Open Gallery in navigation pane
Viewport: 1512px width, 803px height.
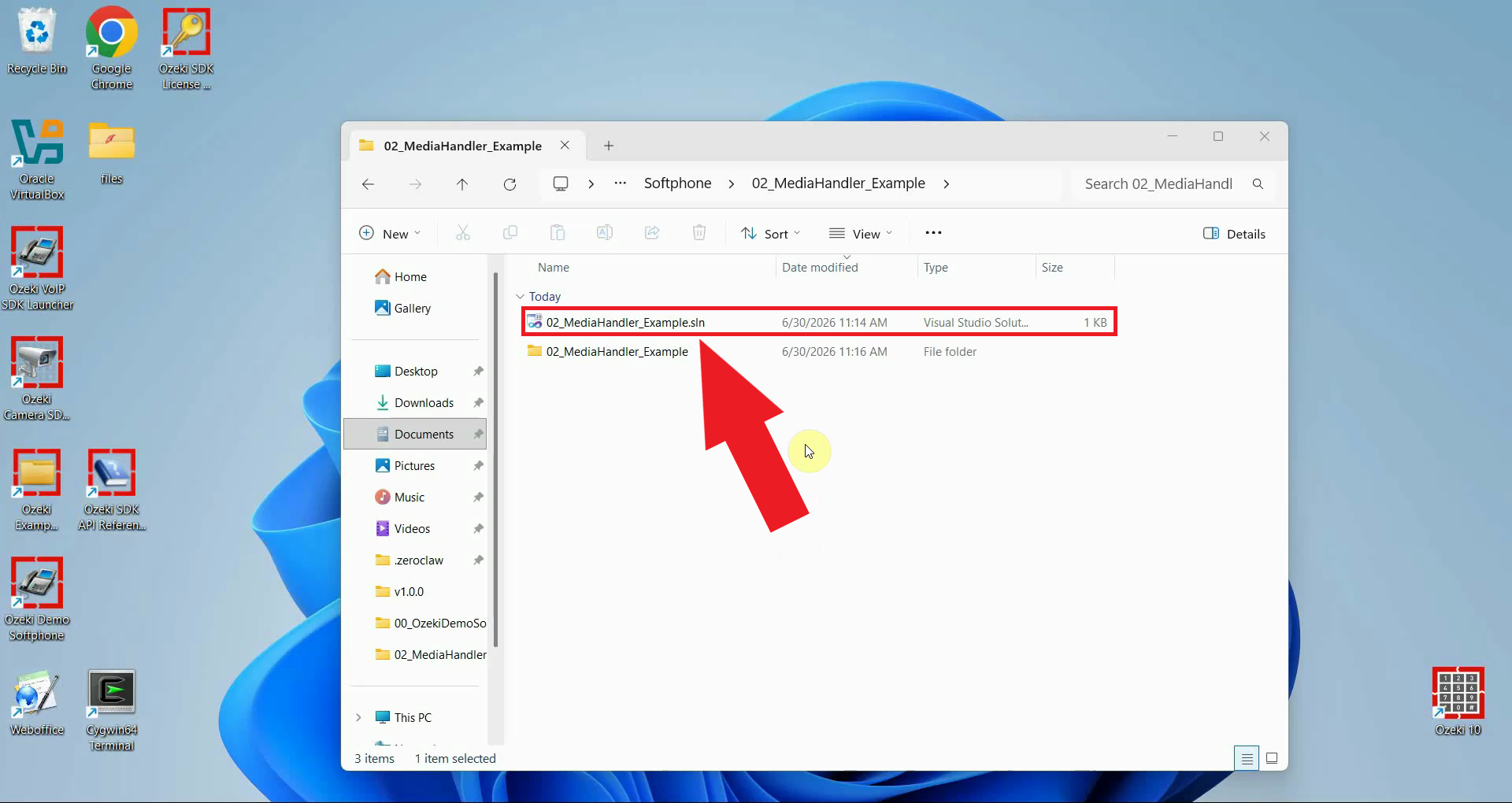(x=402, y=309)
